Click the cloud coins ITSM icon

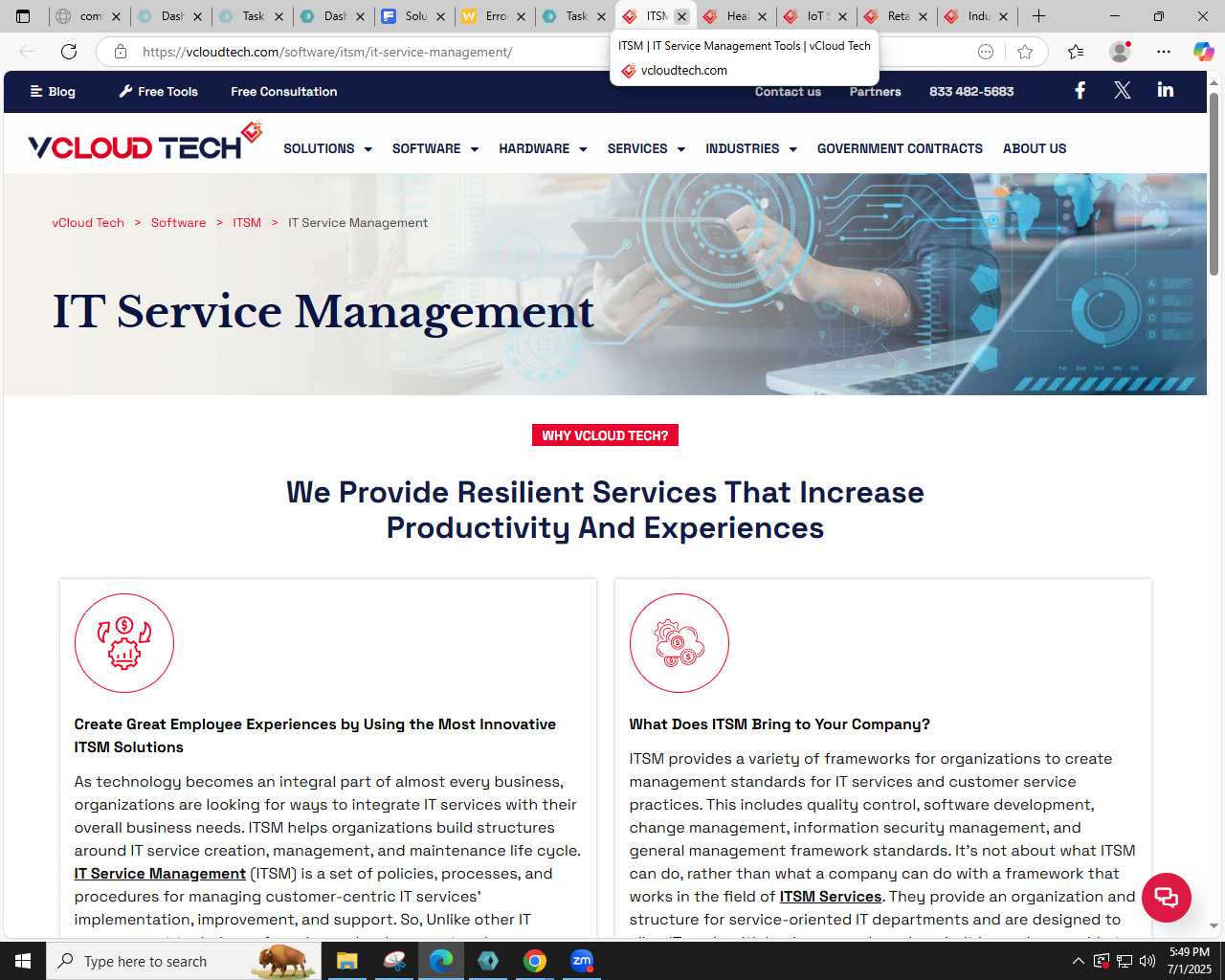(679, 643)
